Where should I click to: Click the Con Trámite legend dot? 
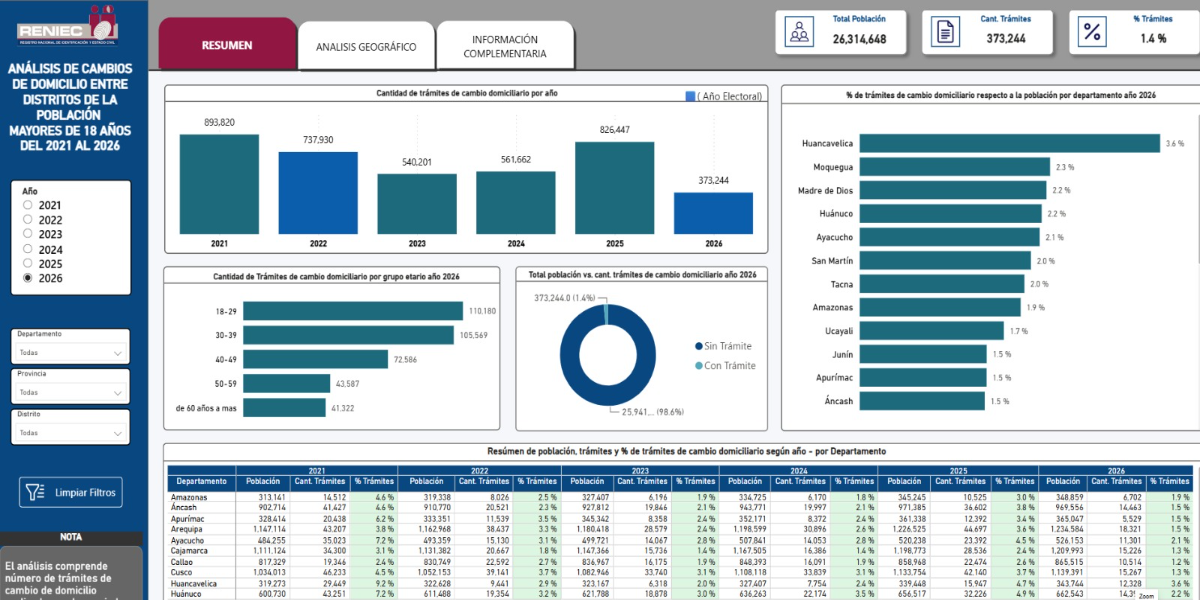click(x=699, y=366)
